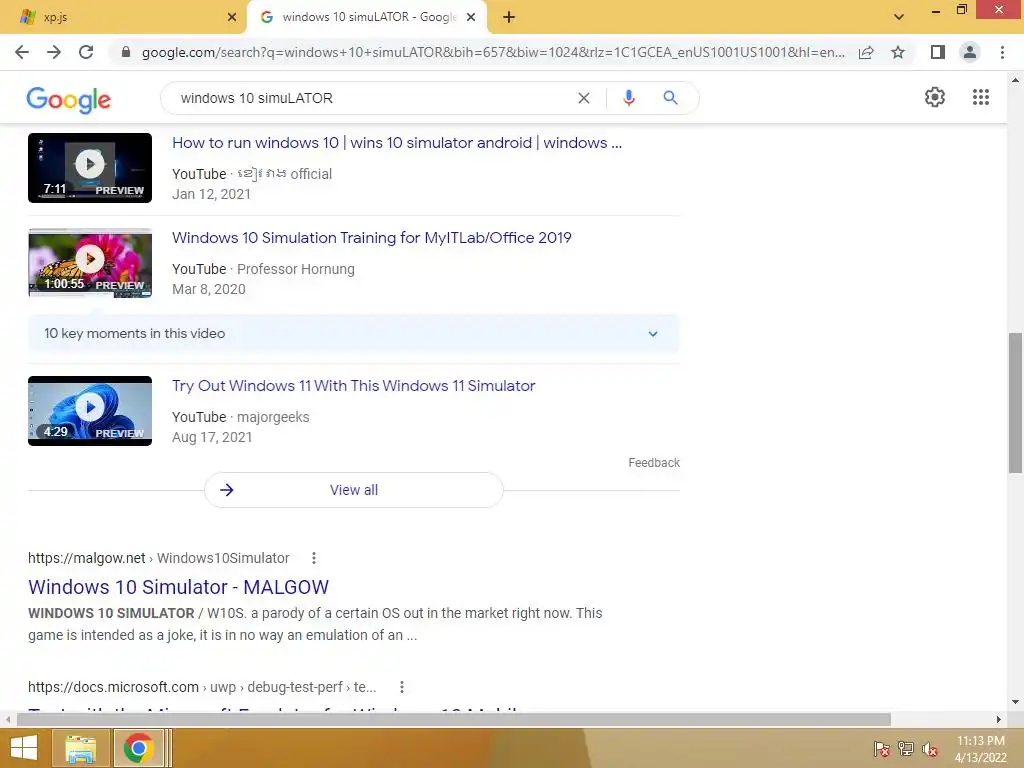This screenshot has height=768, width=1024.
Task: Close the windows 10 simuLATOR tab
Action: pos(471,18)
